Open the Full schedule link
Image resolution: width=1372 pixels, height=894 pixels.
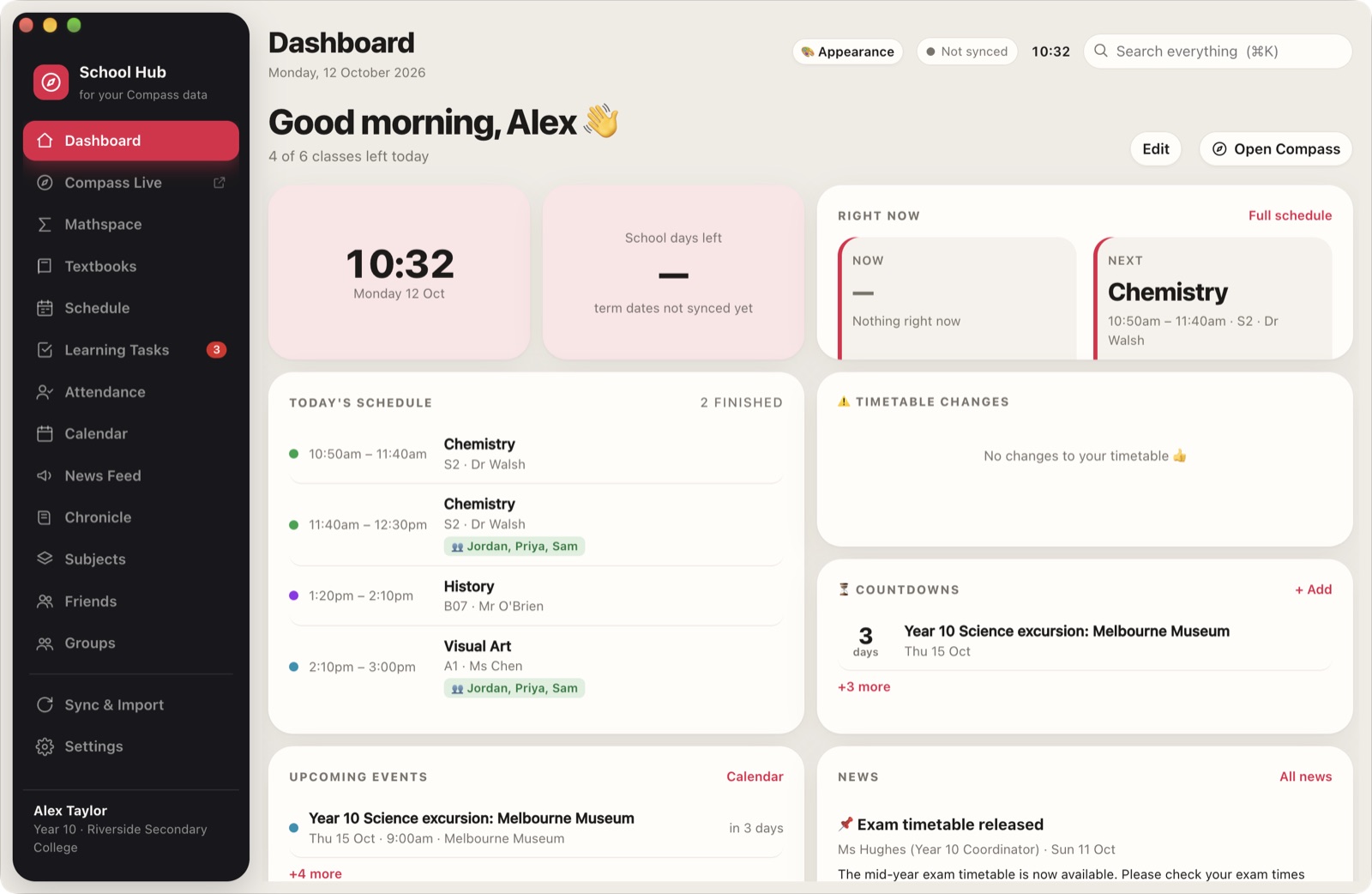click(1290, 215)
